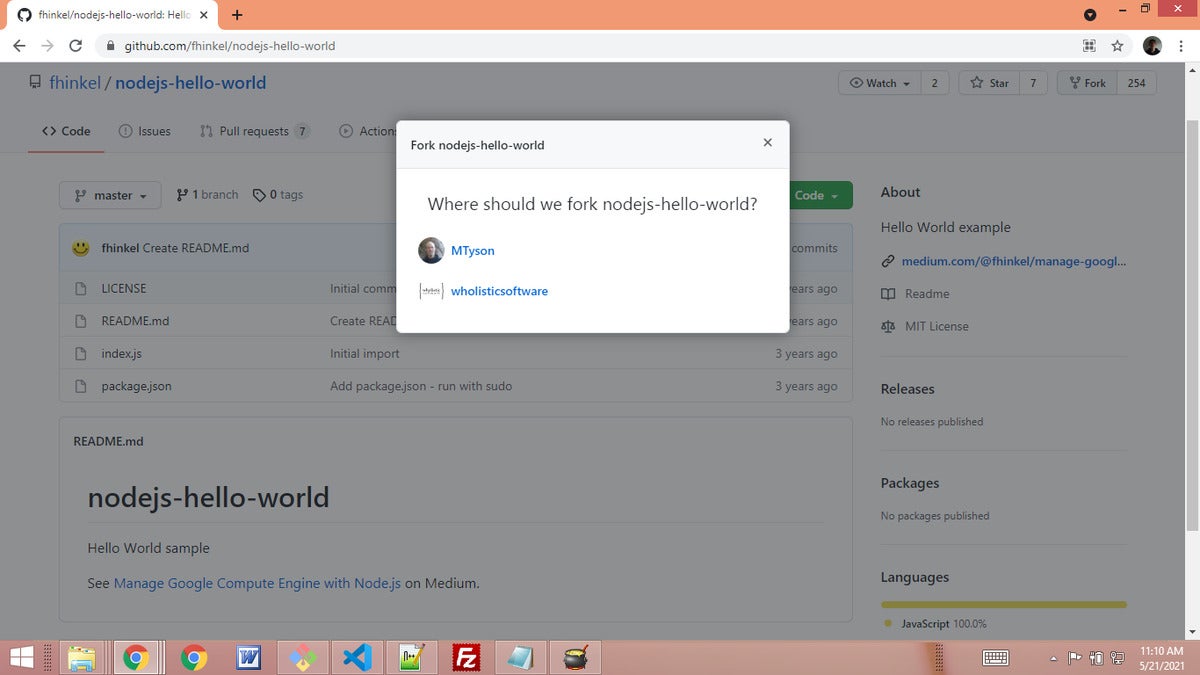
Task: Click the stargazers count 7
Action: tap(1033, 83)
